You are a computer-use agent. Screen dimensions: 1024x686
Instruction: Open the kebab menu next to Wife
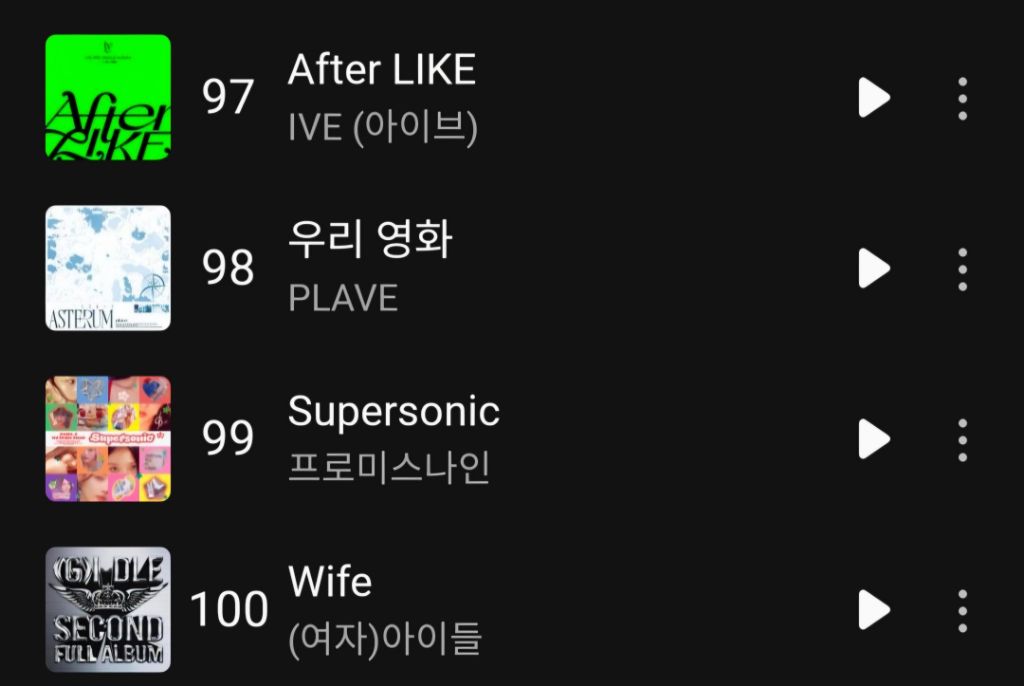[961, 609]
